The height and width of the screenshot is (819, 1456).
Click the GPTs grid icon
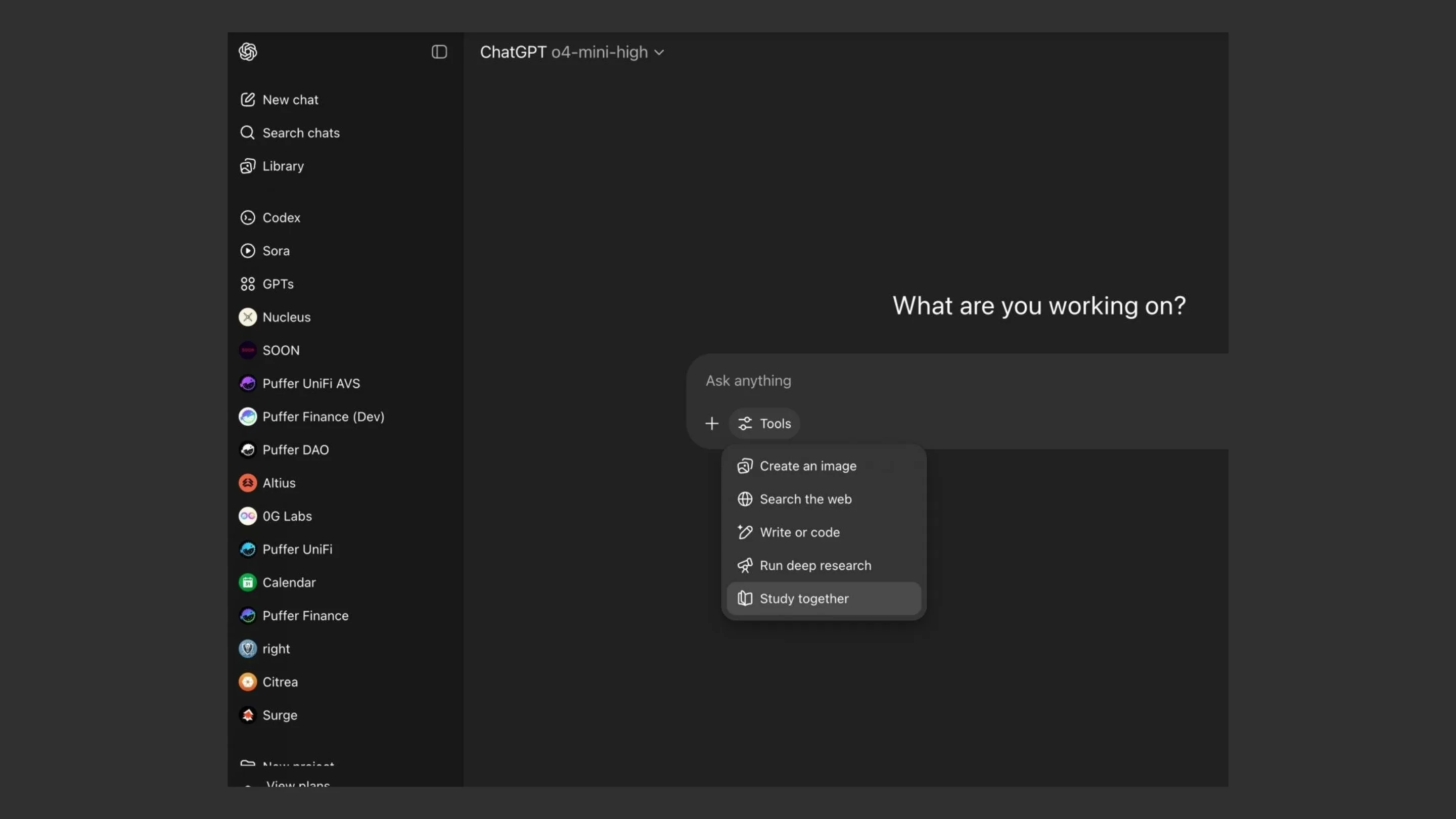[248, 284]
